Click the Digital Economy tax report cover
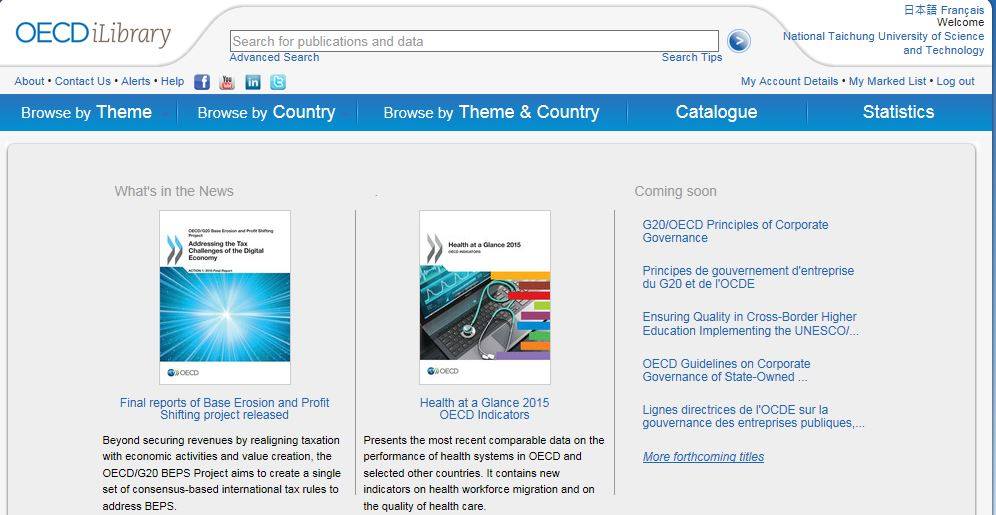Viewport: 996px width, 515px height. 225,297
